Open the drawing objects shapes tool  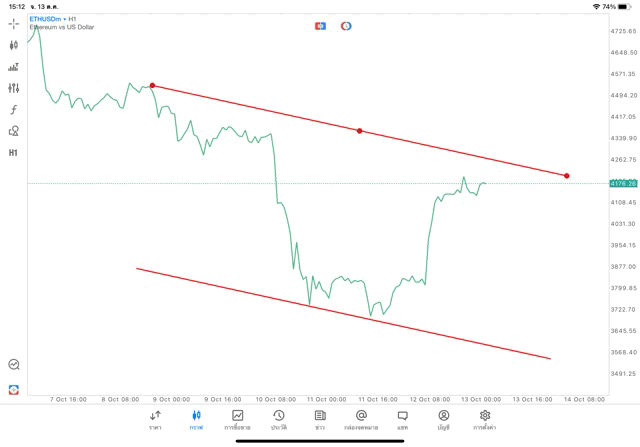click(x=14, y=130)
